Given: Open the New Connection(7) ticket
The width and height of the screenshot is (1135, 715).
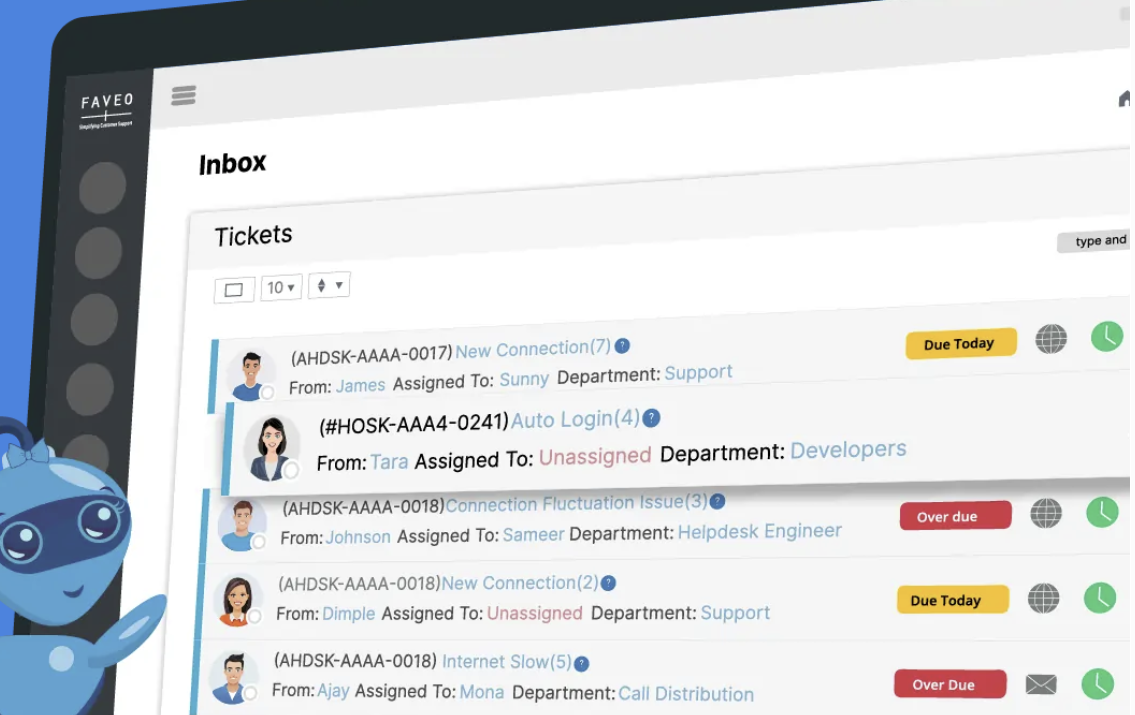Looking at the screenshot, I should 533,349.
